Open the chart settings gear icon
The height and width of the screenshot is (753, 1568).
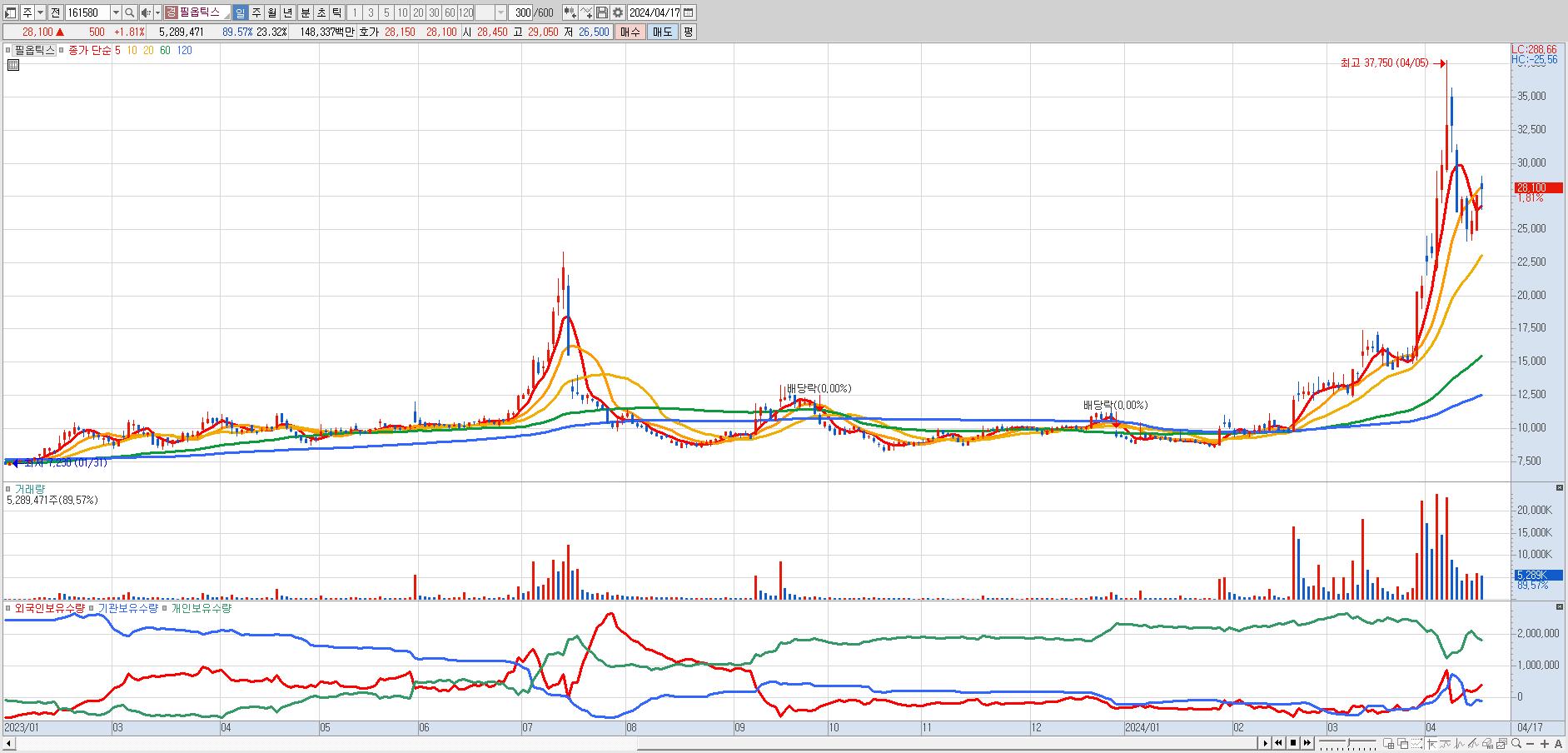pos(617,12)
